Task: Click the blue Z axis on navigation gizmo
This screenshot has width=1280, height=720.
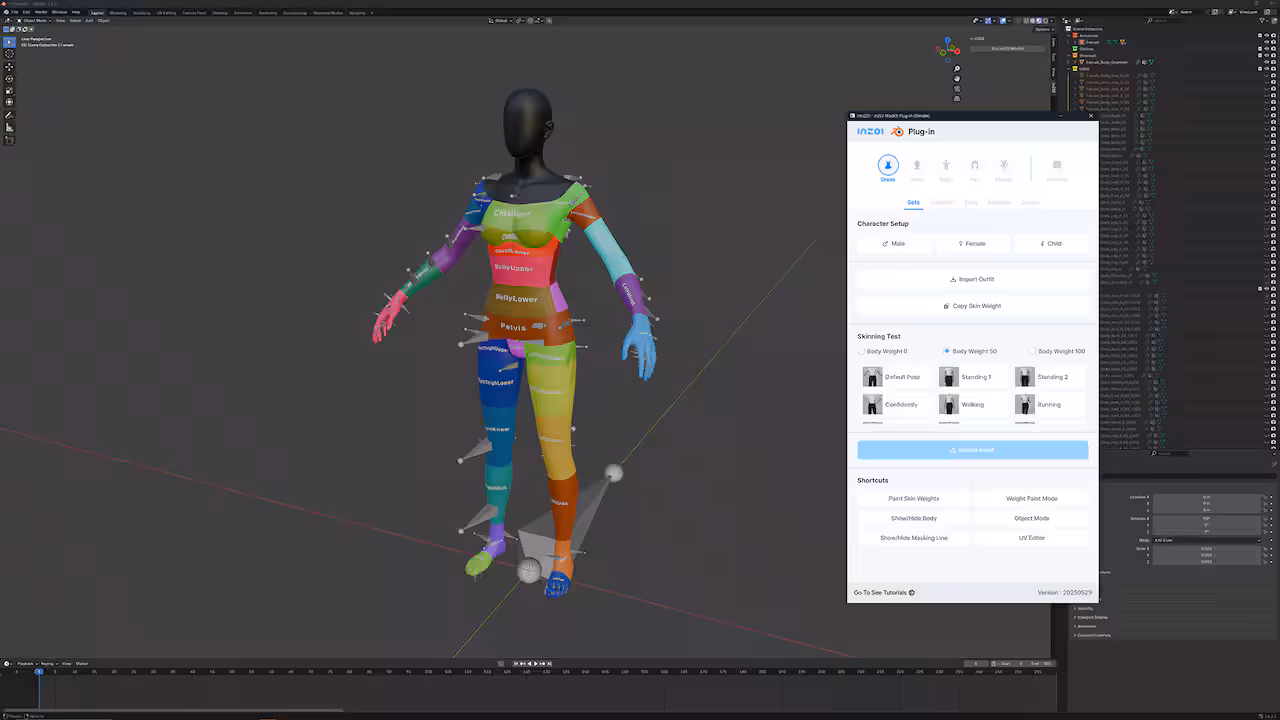Action: coord(948,40)
